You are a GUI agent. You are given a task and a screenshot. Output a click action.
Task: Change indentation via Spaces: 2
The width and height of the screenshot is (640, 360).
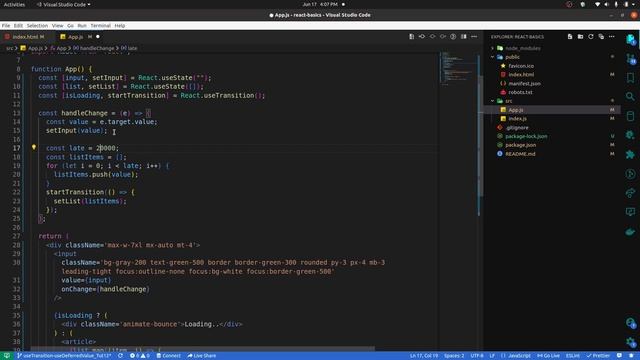[454, 356]
